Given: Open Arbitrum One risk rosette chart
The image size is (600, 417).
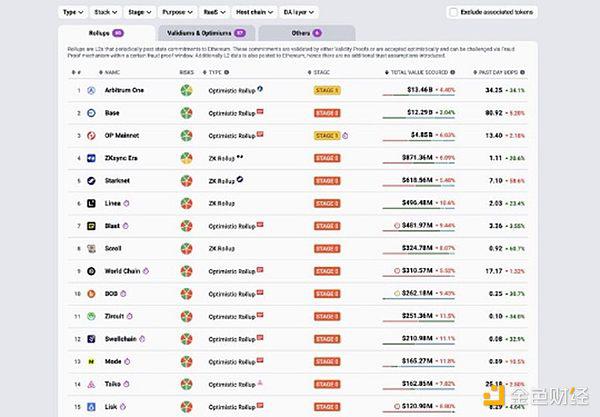Looking at the screenshot, I should pyautogui.click(x=186, y=91).
